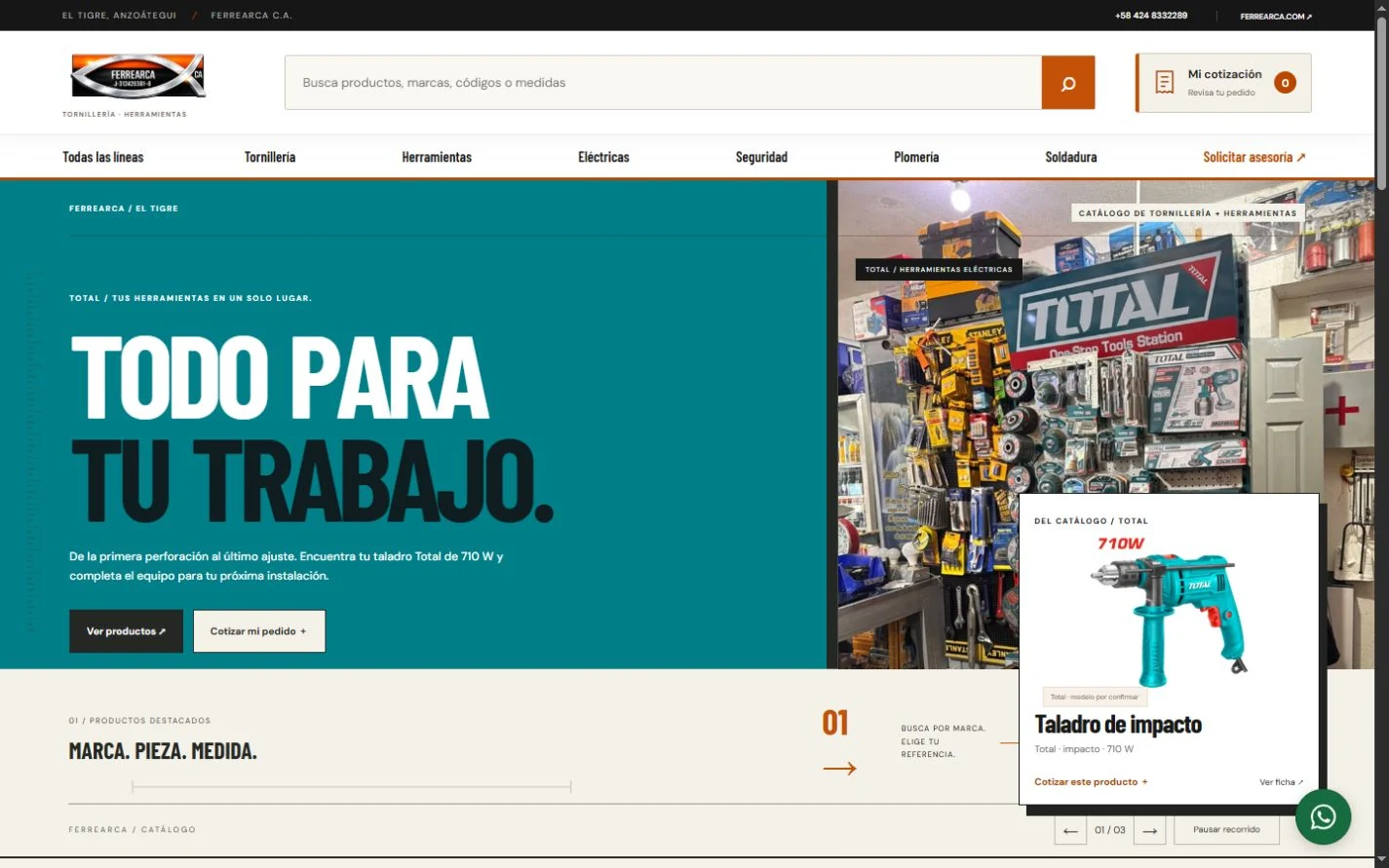Click the MARCA. PIEZA. MEDIDA. heading
This screenshot has height=868, width=1389.
pyautogui.click(x=163, y=751)
